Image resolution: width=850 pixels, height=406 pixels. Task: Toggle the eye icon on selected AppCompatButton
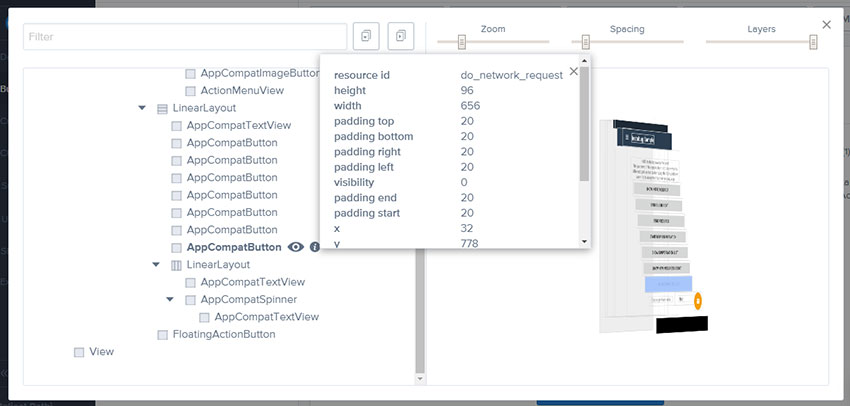pyautogui.click(x=295, y=247)
